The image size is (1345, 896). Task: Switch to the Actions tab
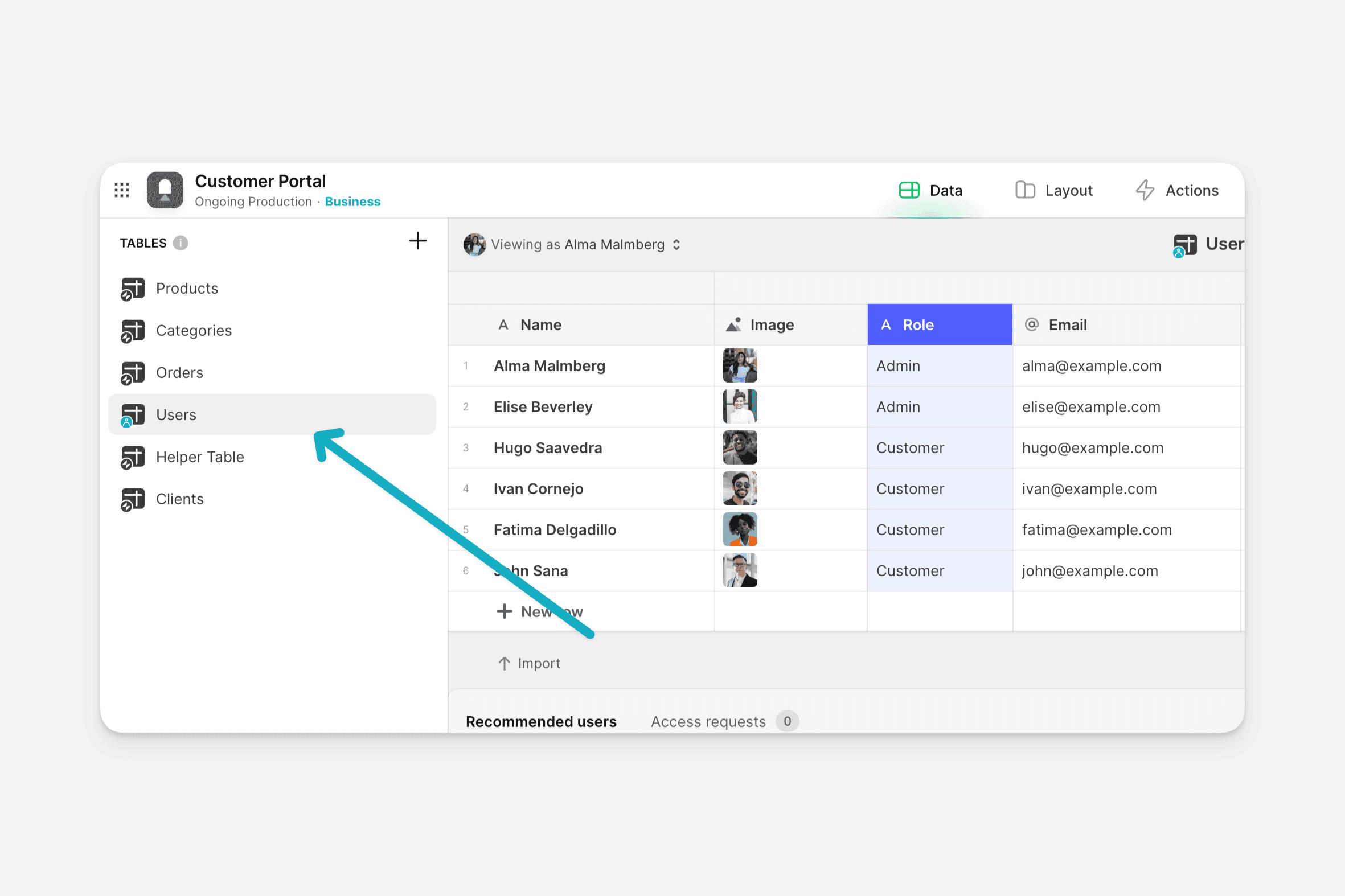pos(1177,190)
